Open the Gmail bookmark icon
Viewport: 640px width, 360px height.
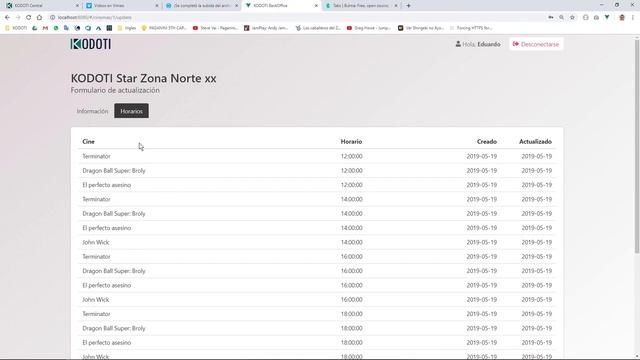[45, 28]
